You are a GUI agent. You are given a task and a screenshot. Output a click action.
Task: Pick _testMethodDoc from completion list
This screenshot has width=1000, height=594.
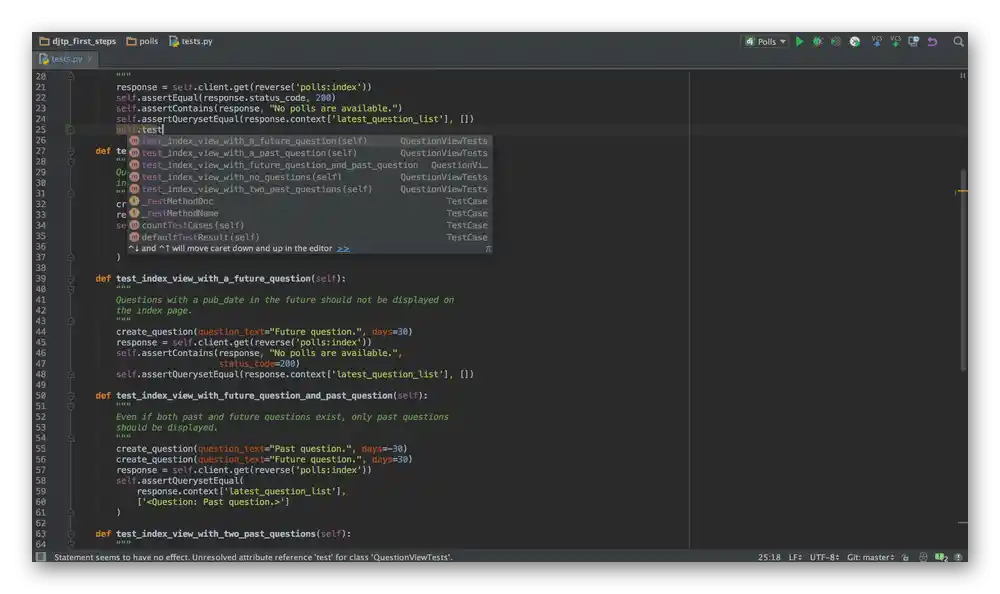pos(309,201)
